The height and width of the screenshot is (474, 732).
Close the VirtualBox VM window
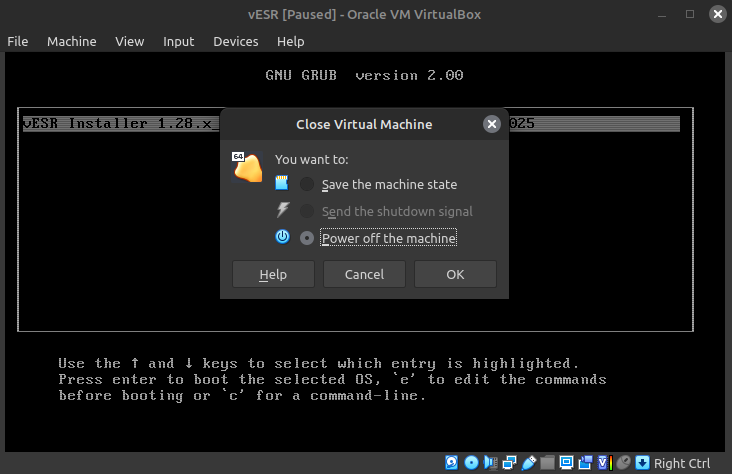[x=718, y=14]
